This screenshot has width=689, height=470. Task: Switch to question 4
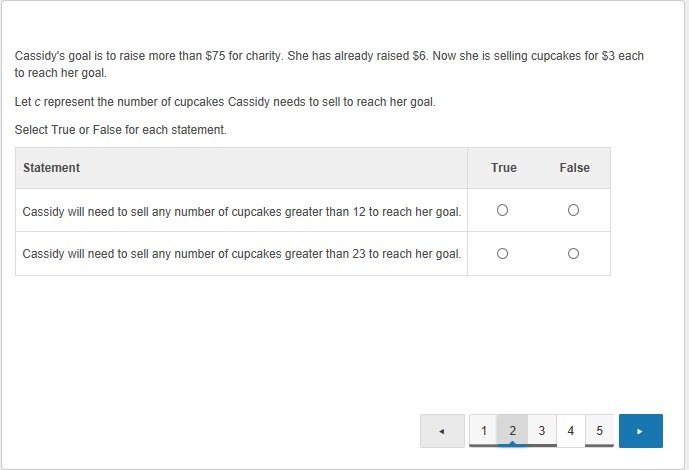(x=570, y=431)
